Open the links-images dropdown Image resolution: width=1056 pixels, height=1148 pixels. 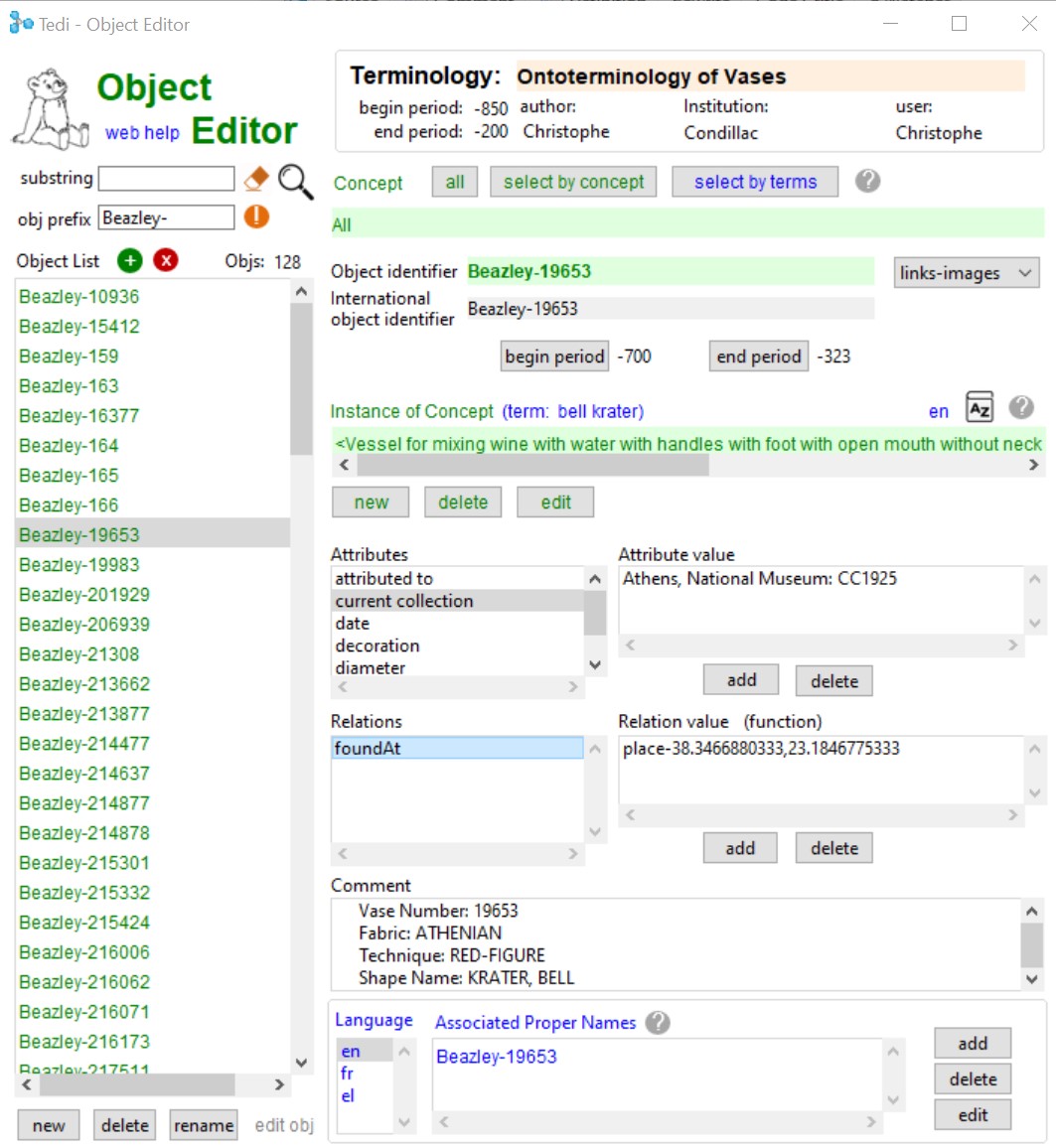pyautogui.click(x=965, y=272)
